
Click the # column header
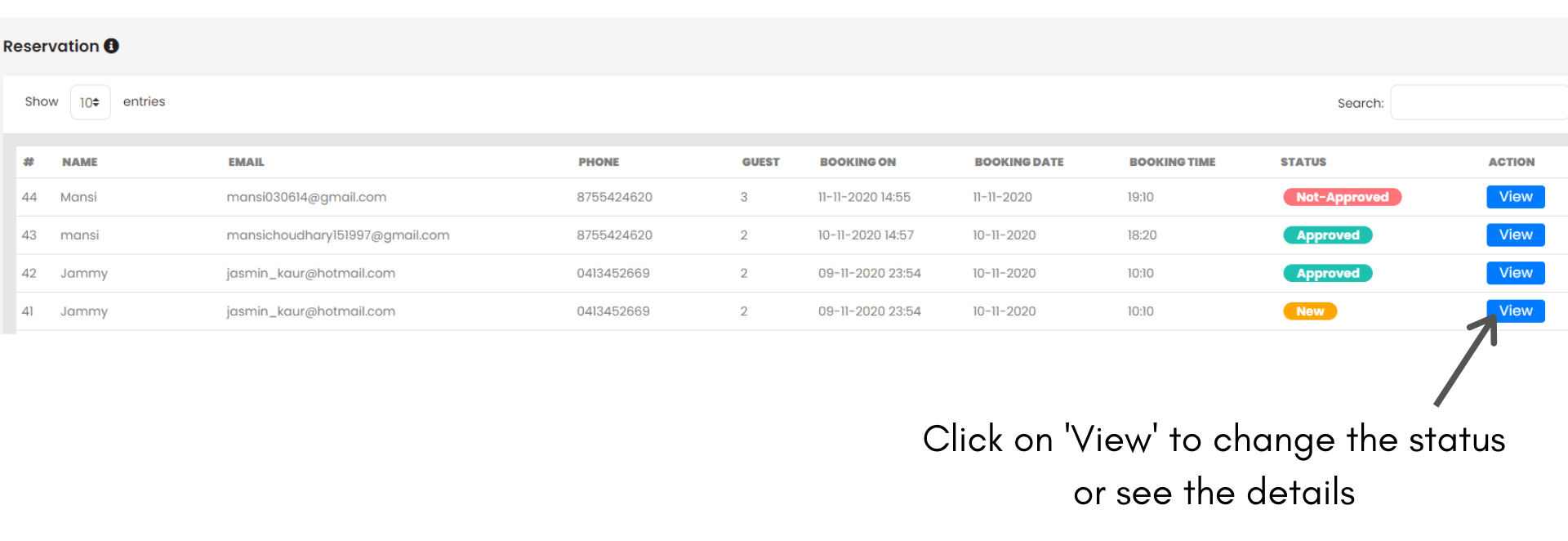29,162
